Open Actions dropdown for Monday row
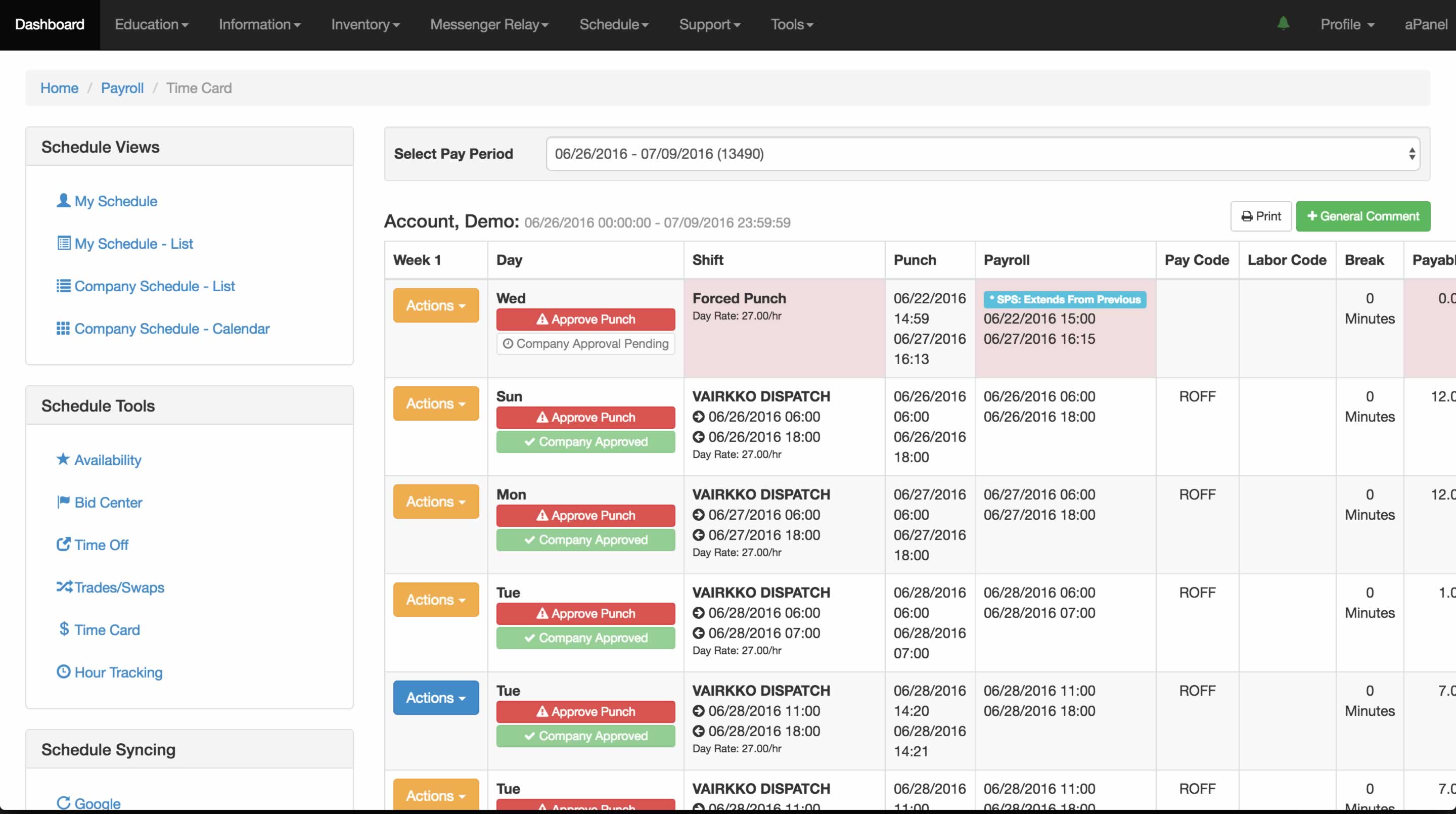Screen dimensions: 1456x814 (x=436, y=502)
